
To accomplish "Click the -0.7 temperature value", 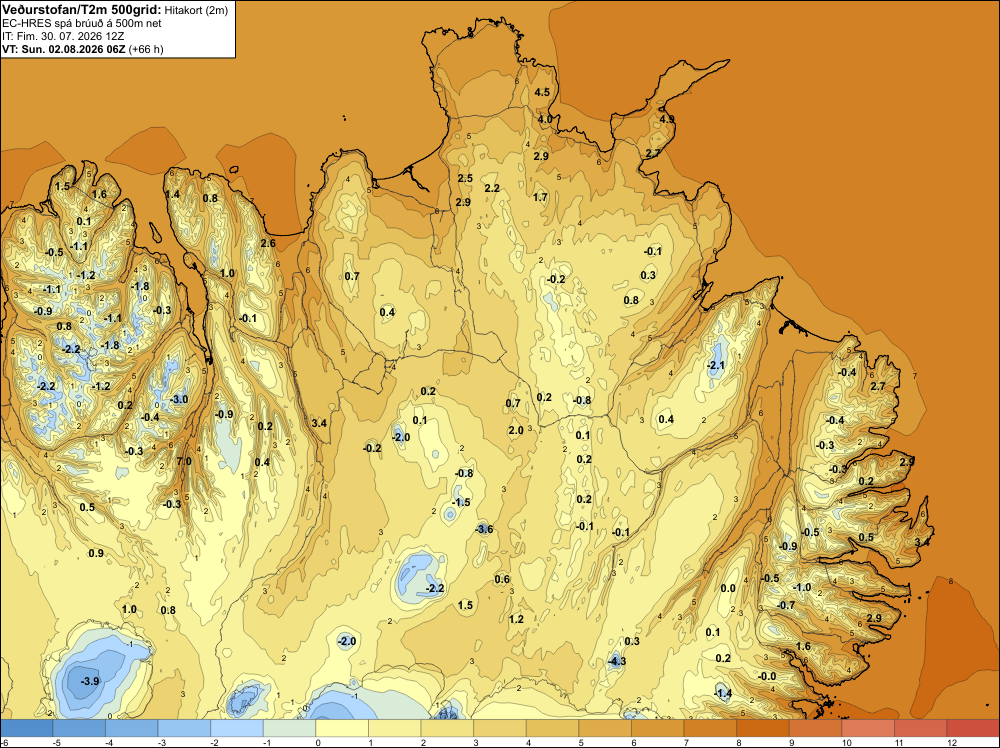I will point(786,605).
